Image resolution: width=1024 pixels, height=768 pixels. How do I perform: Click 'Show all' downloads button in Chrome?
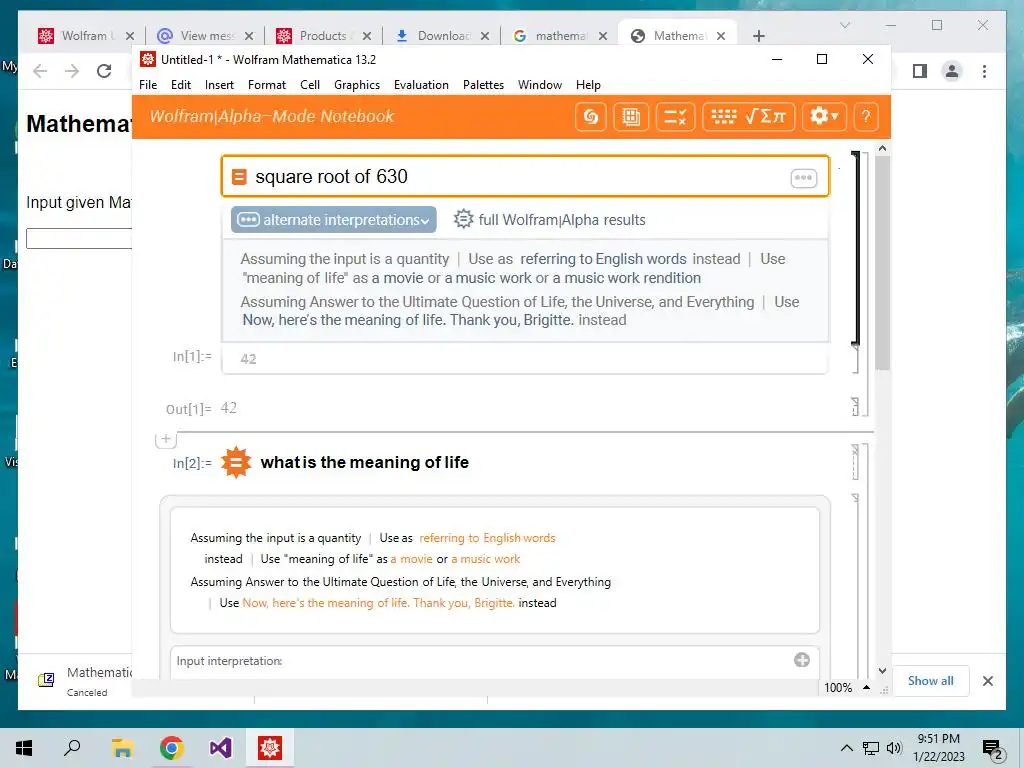(931, 680)
